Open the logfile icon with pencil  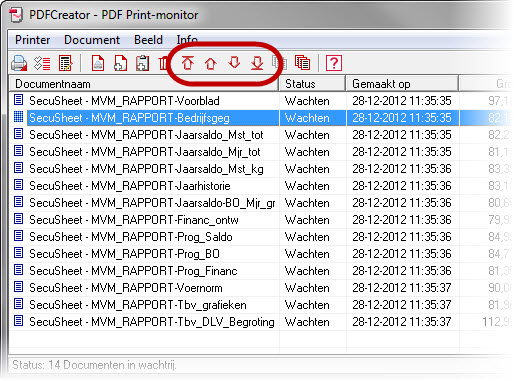coord(65,63)
